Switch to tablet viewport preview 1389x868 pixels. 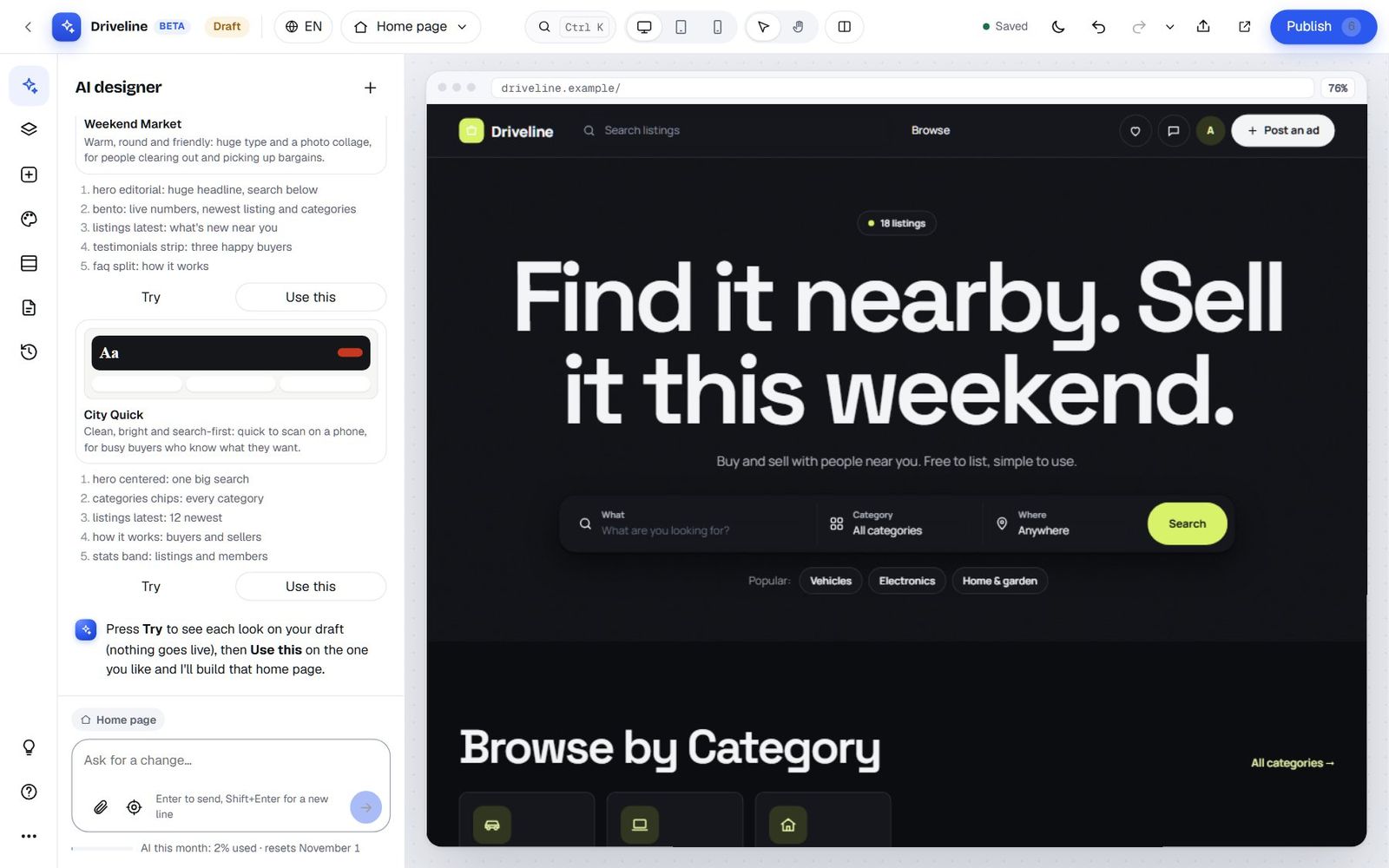pyautogui.click(x=681, y=27)
